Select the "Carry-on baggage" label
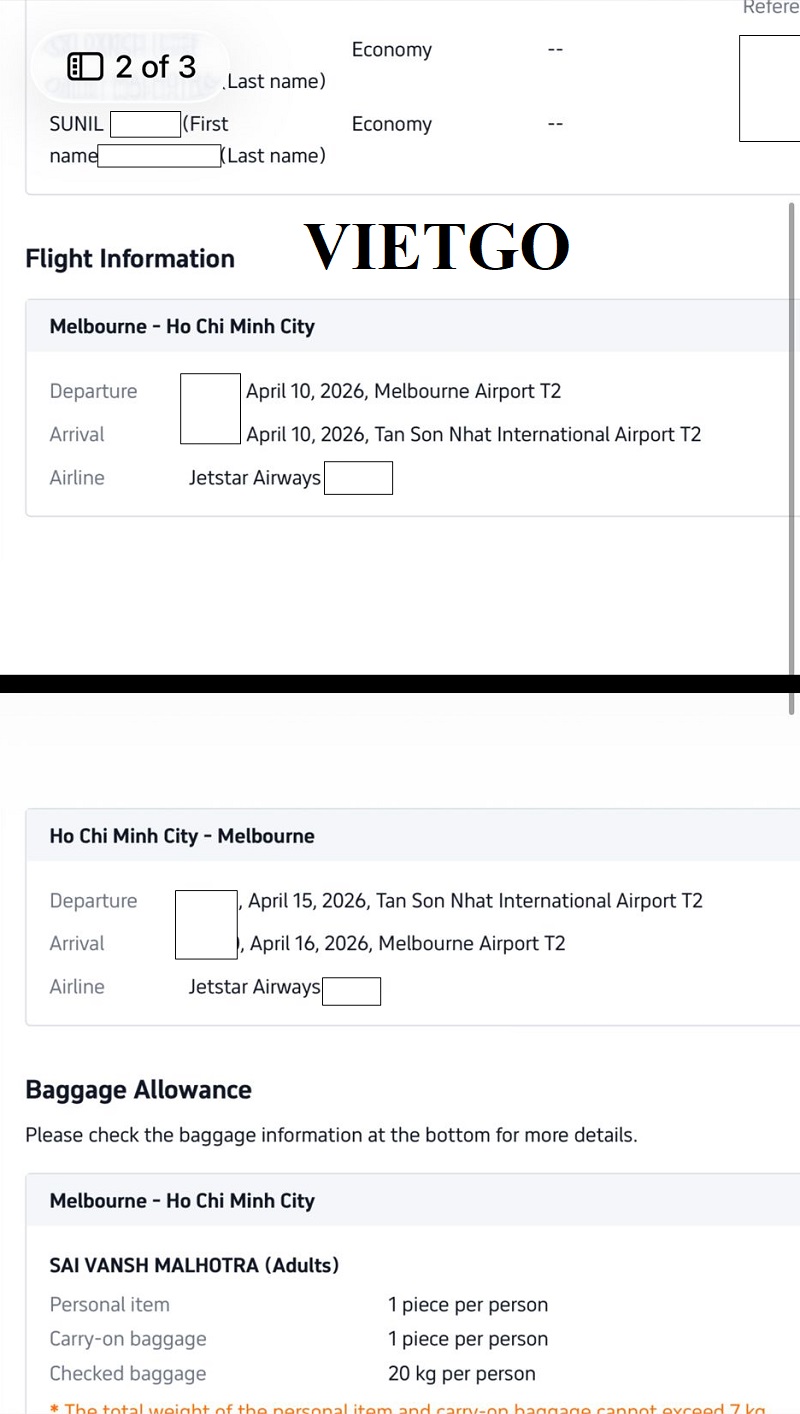 pos(128,1339)
